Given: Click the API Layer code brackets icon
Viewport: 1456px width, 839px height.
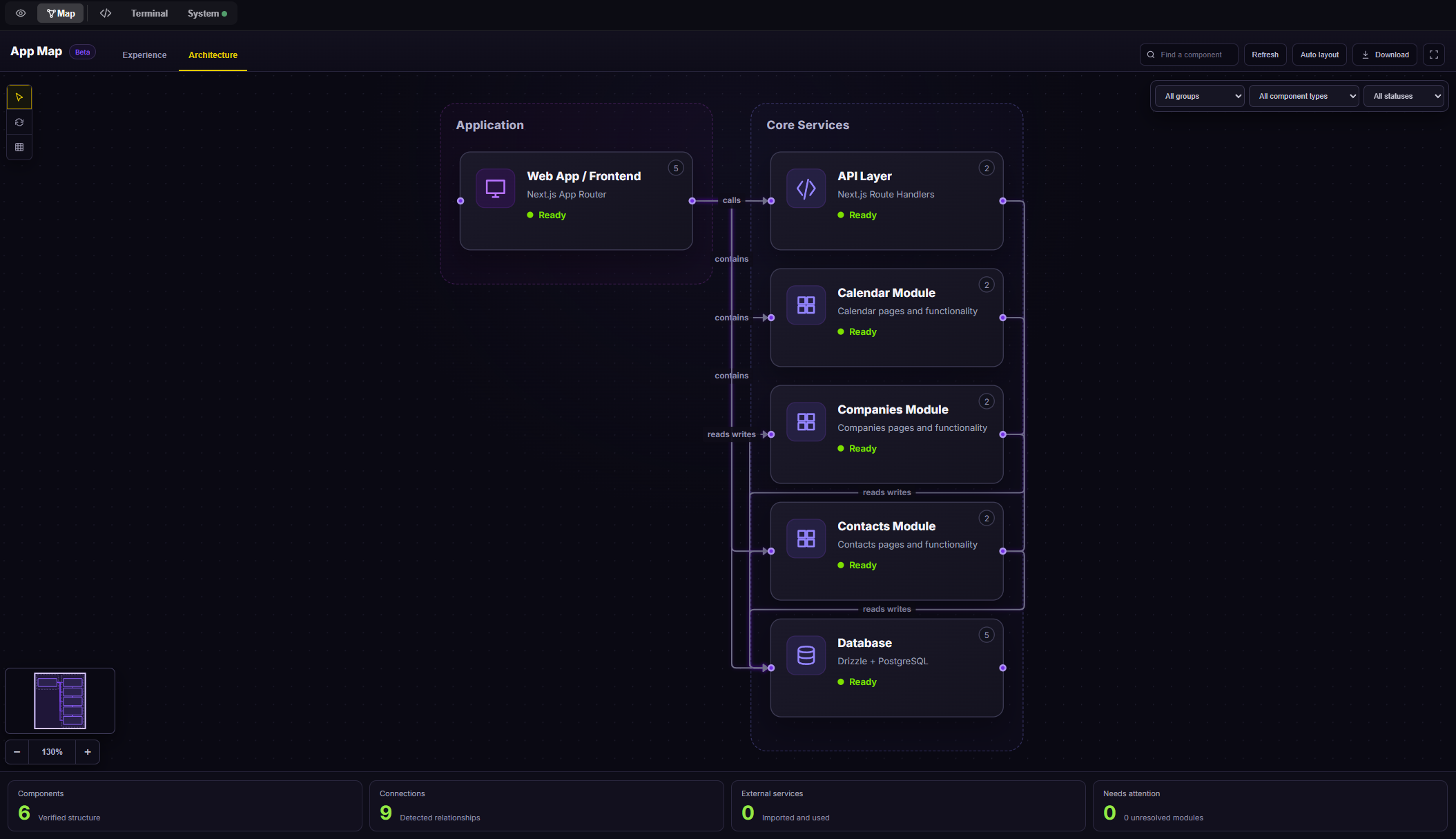Looking at the screenshot, I should click(x=806, y=188).
